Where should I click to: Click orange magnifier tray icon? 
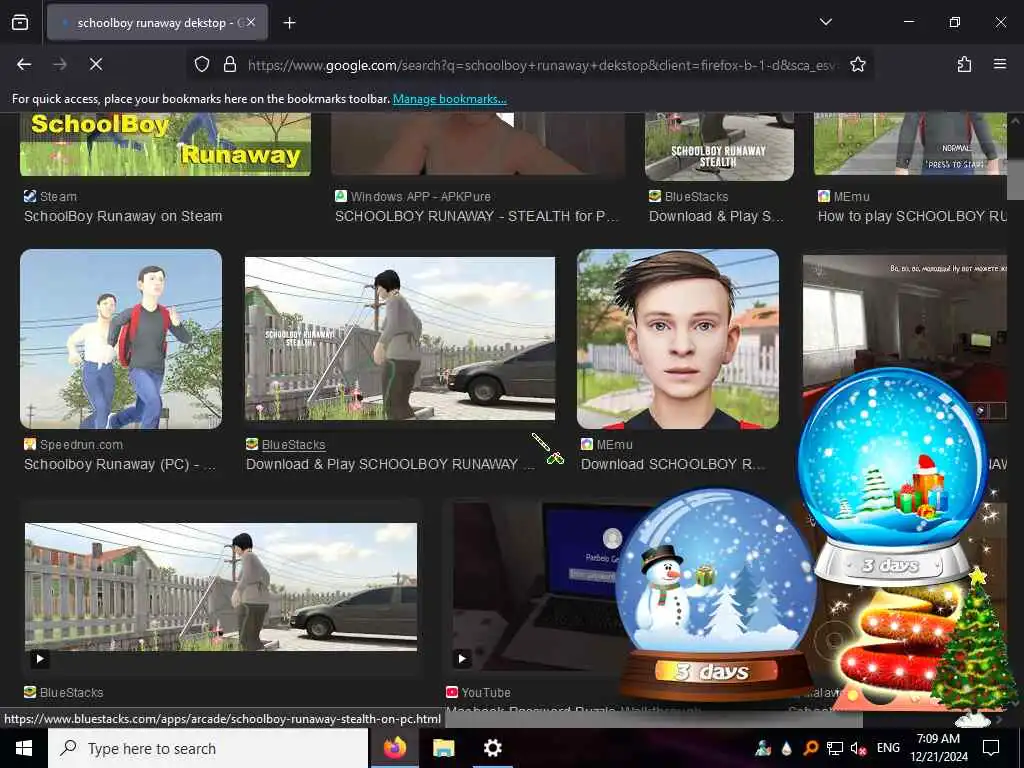[811, 748]
